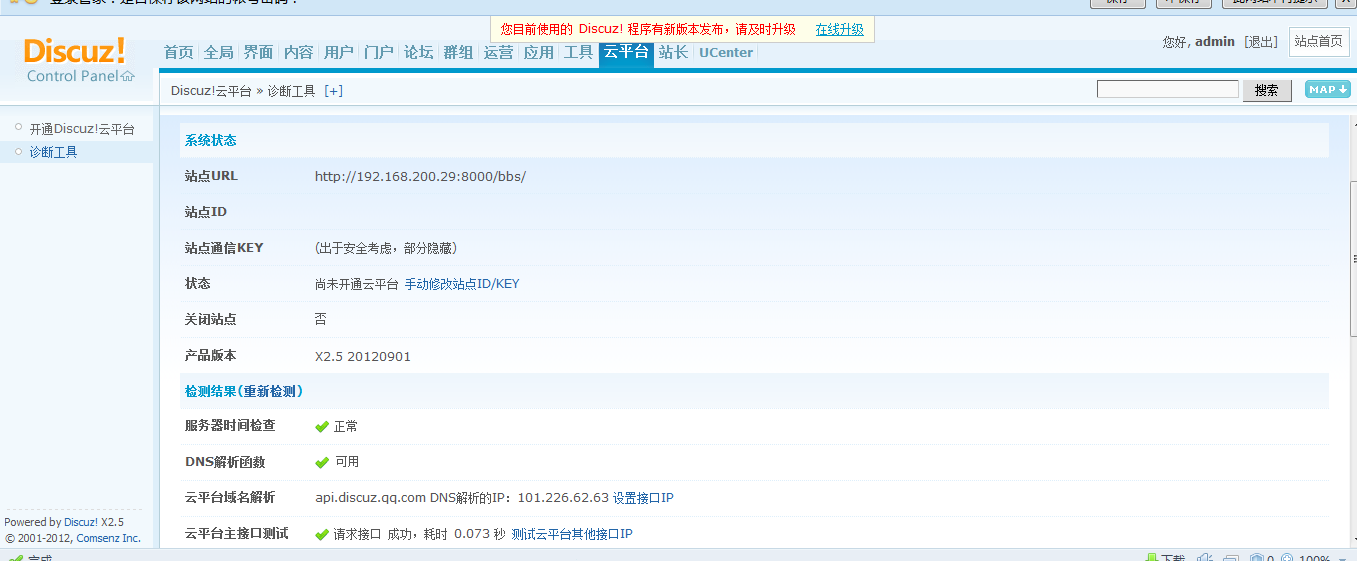Viewport: 1357px width, 561px height.
Task: Click the 系统状态 section heading
Action: point(211,141)
